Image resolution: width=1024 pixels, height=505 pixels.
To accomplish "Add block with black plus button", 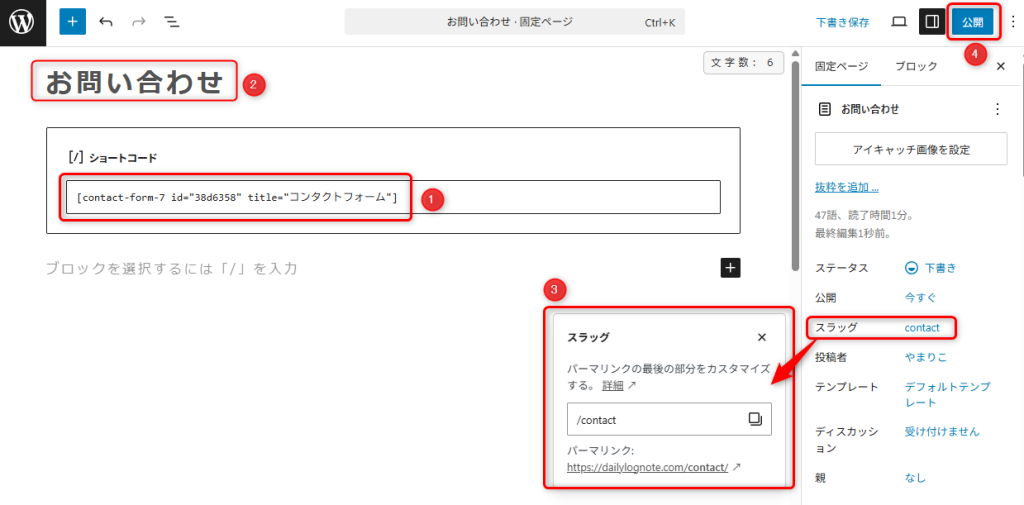I will click(730, 267).
